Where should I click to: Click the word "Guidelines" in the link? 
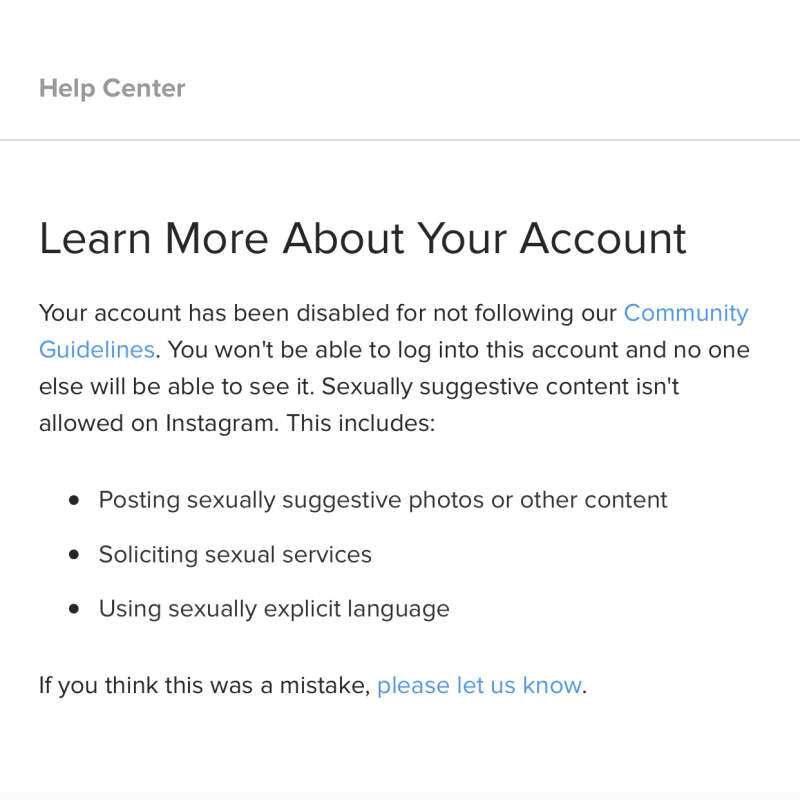click(96, 350)
